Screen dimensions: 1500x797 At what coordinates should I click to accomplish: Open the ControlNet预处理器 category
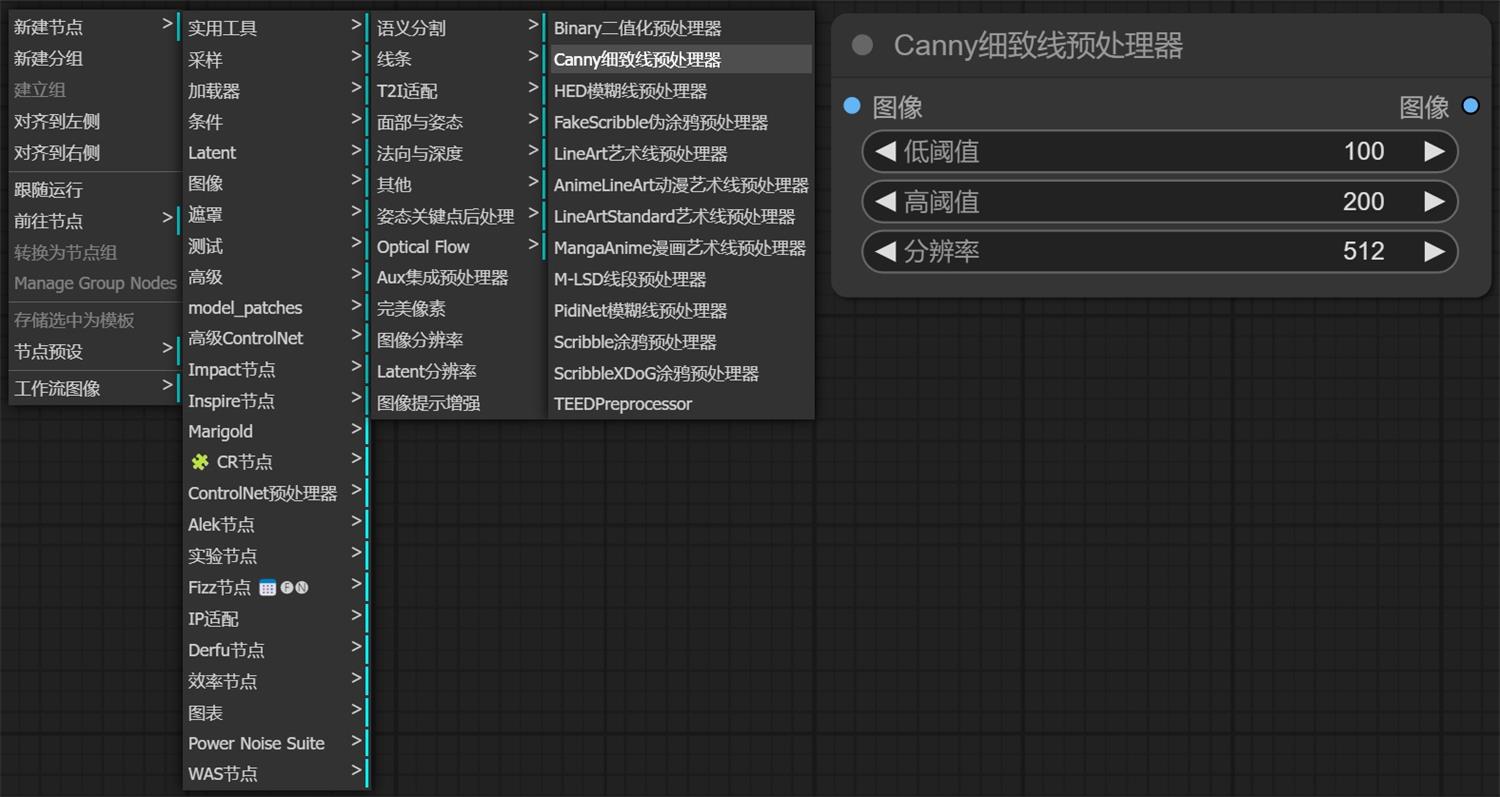coord(274,494)
